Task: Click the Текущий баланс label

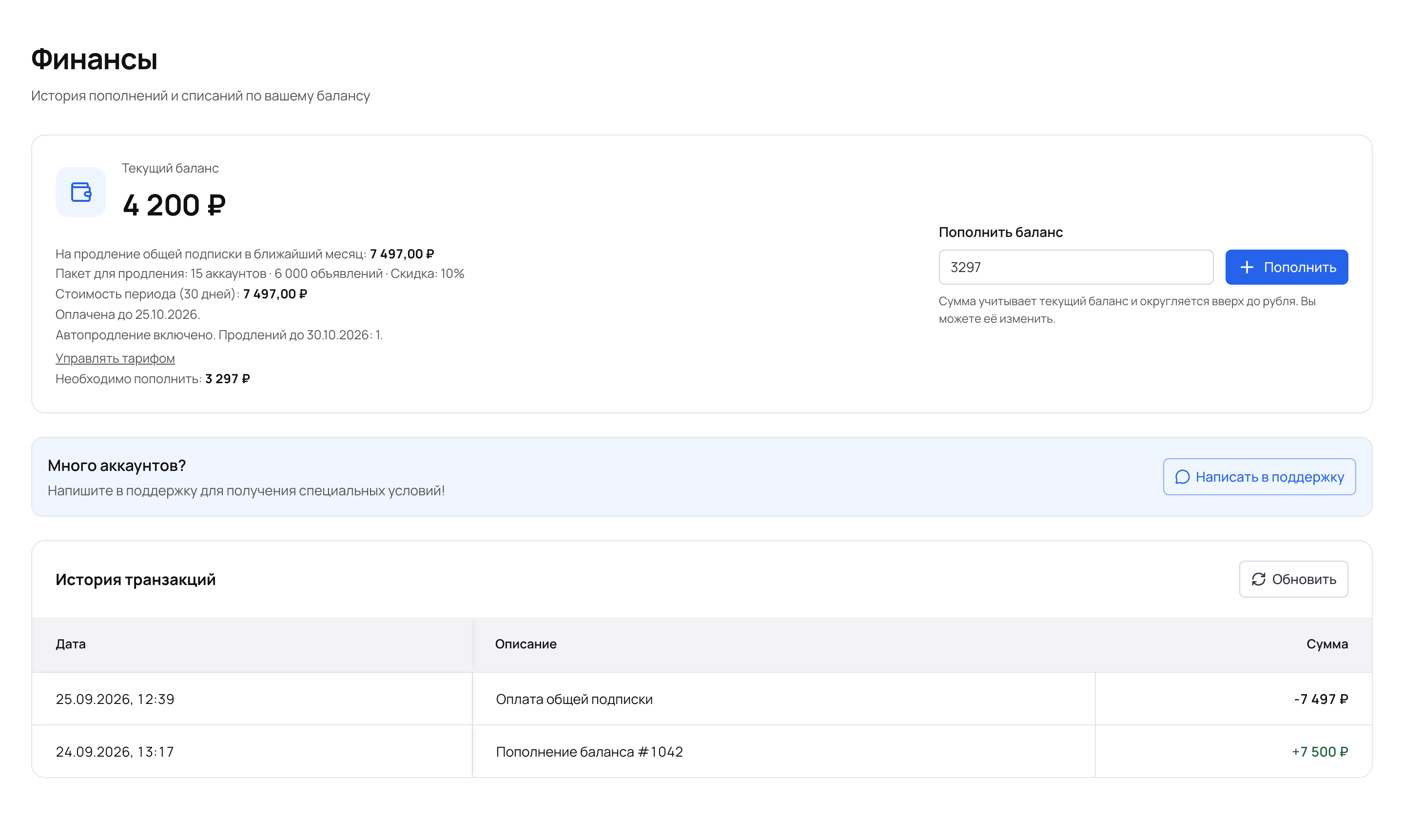Action: (170, 168)
